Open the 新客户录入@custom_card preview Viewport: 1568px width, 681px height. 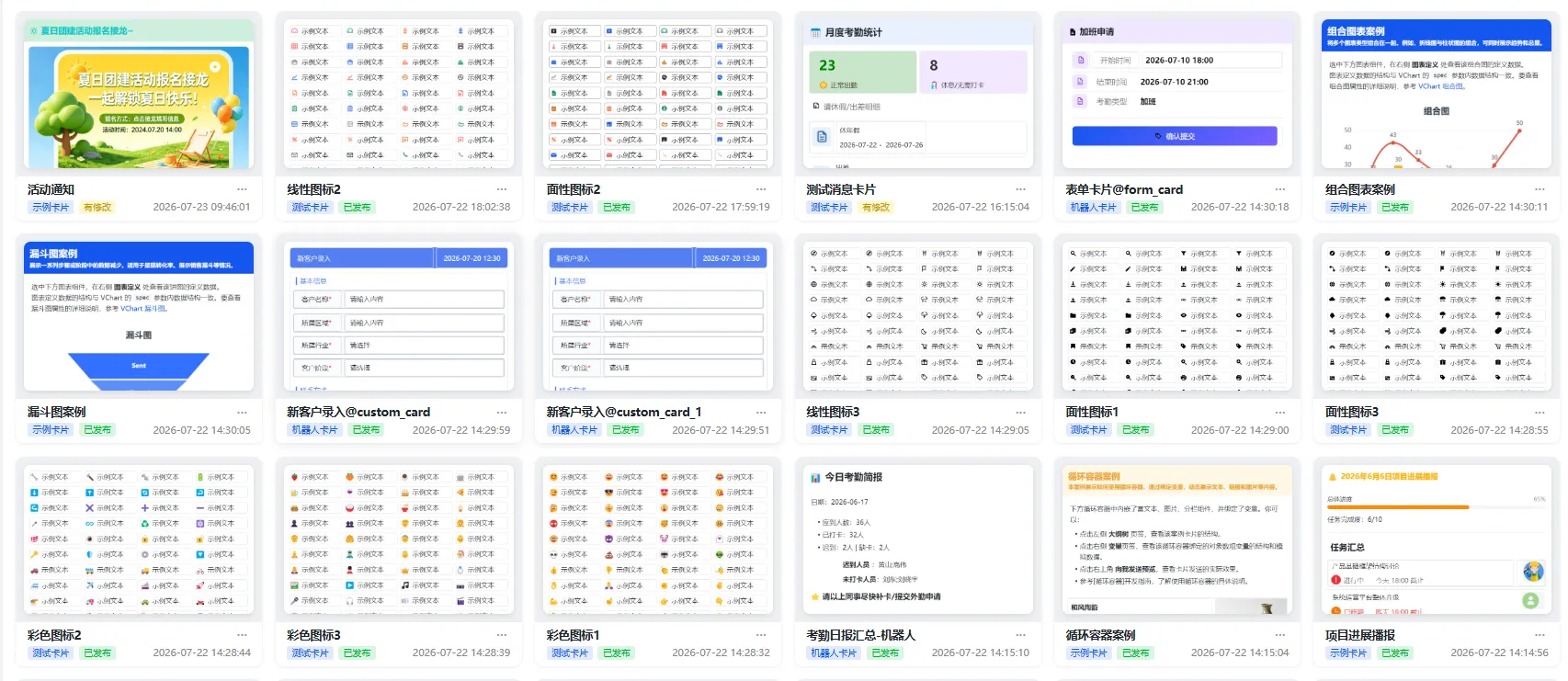click(398, 318)
